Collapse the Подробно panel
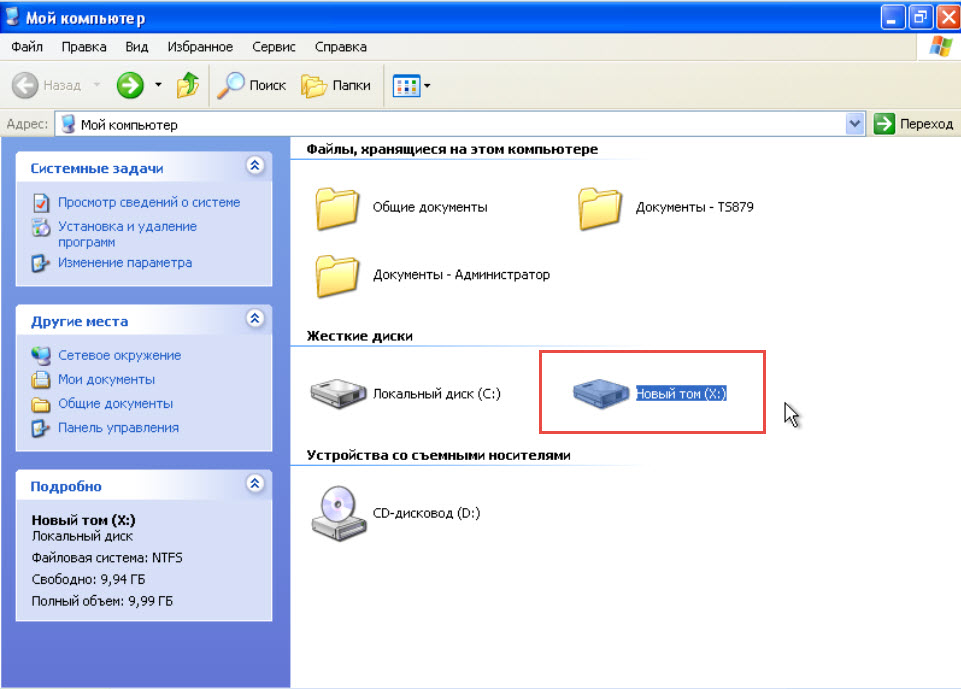Screen dimensions: 961x689 pos(255,484)
